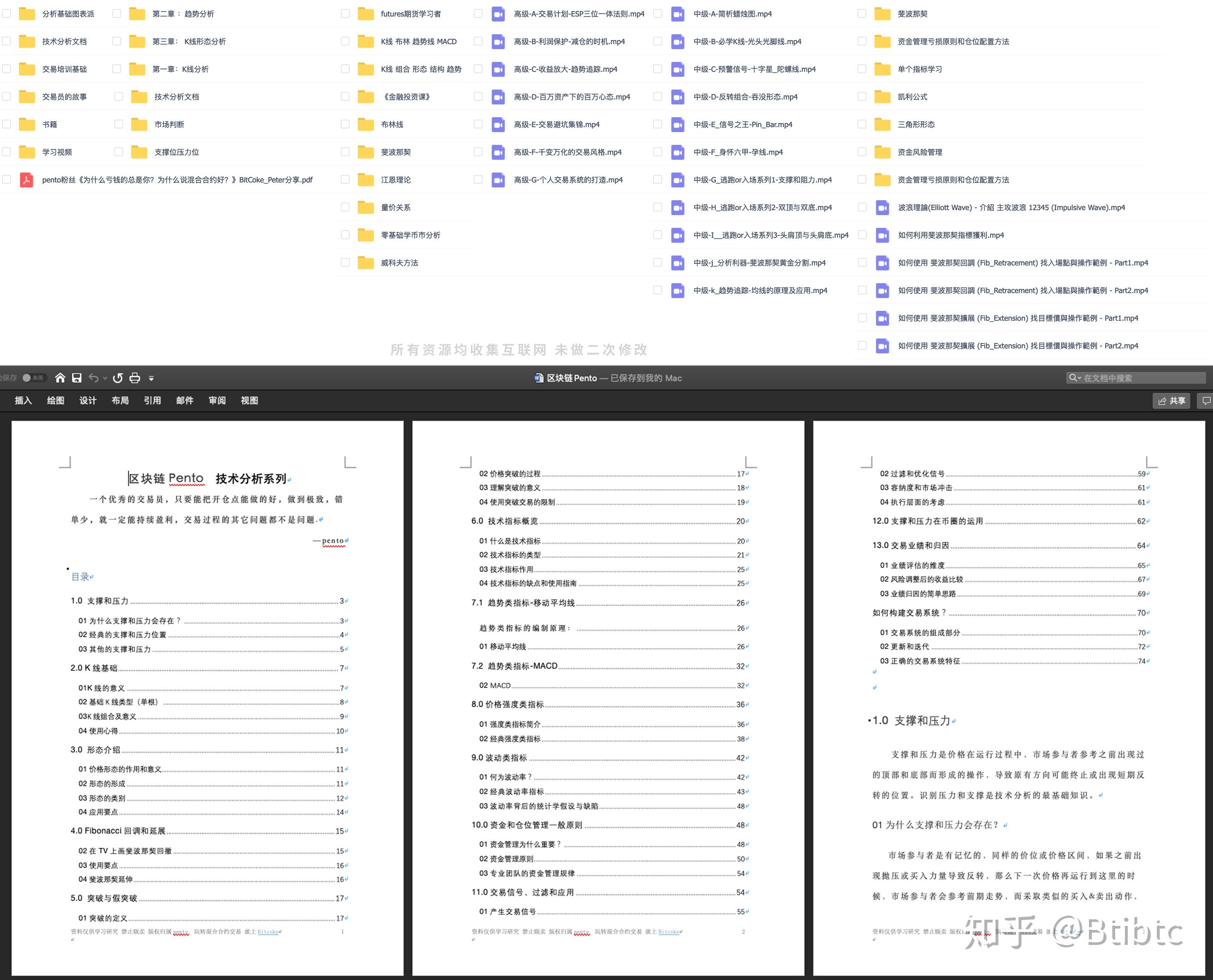
Task: Check the box for 资金风险管理 folder
Action: (x=862, y=152)
